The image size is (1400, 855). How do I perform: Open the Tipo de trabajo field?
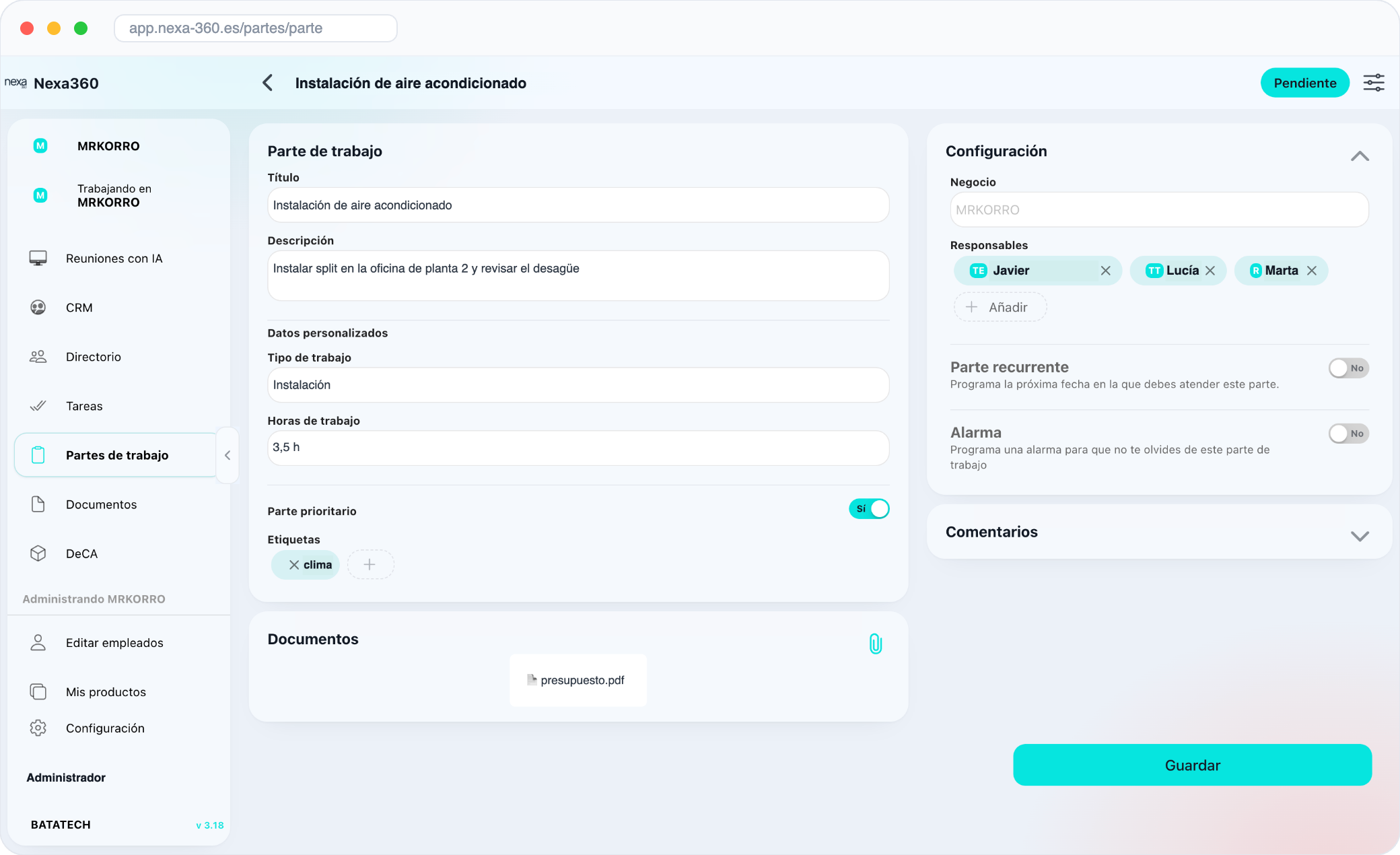(x=578, y=385)
